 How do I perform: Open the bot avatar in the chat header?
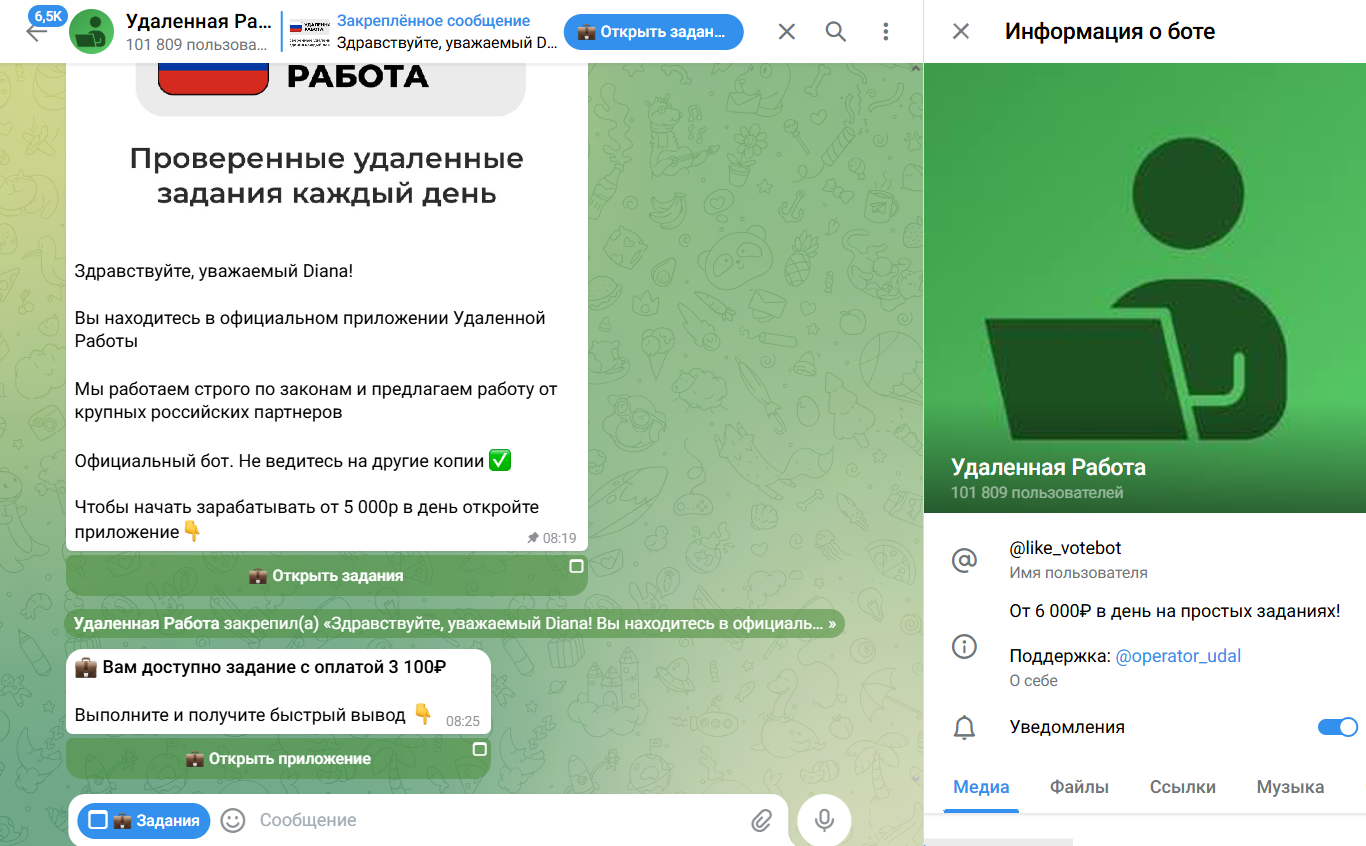pos(91,32)
